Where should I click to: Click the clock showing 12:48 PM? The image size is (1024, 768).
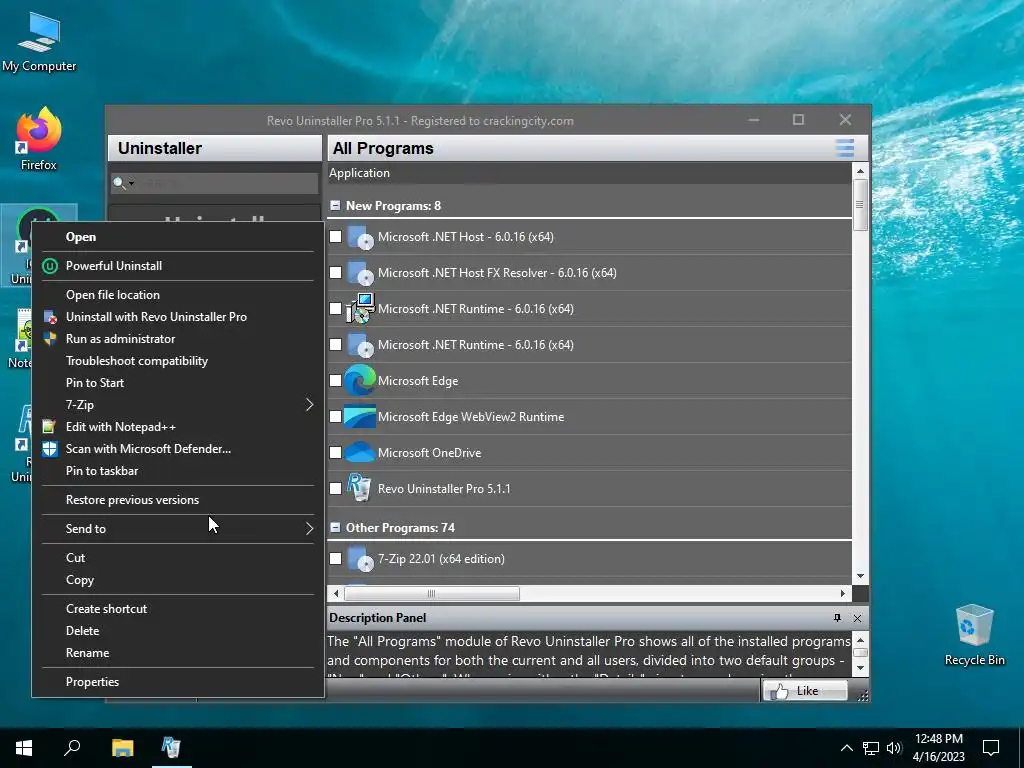tap(938, 739)
